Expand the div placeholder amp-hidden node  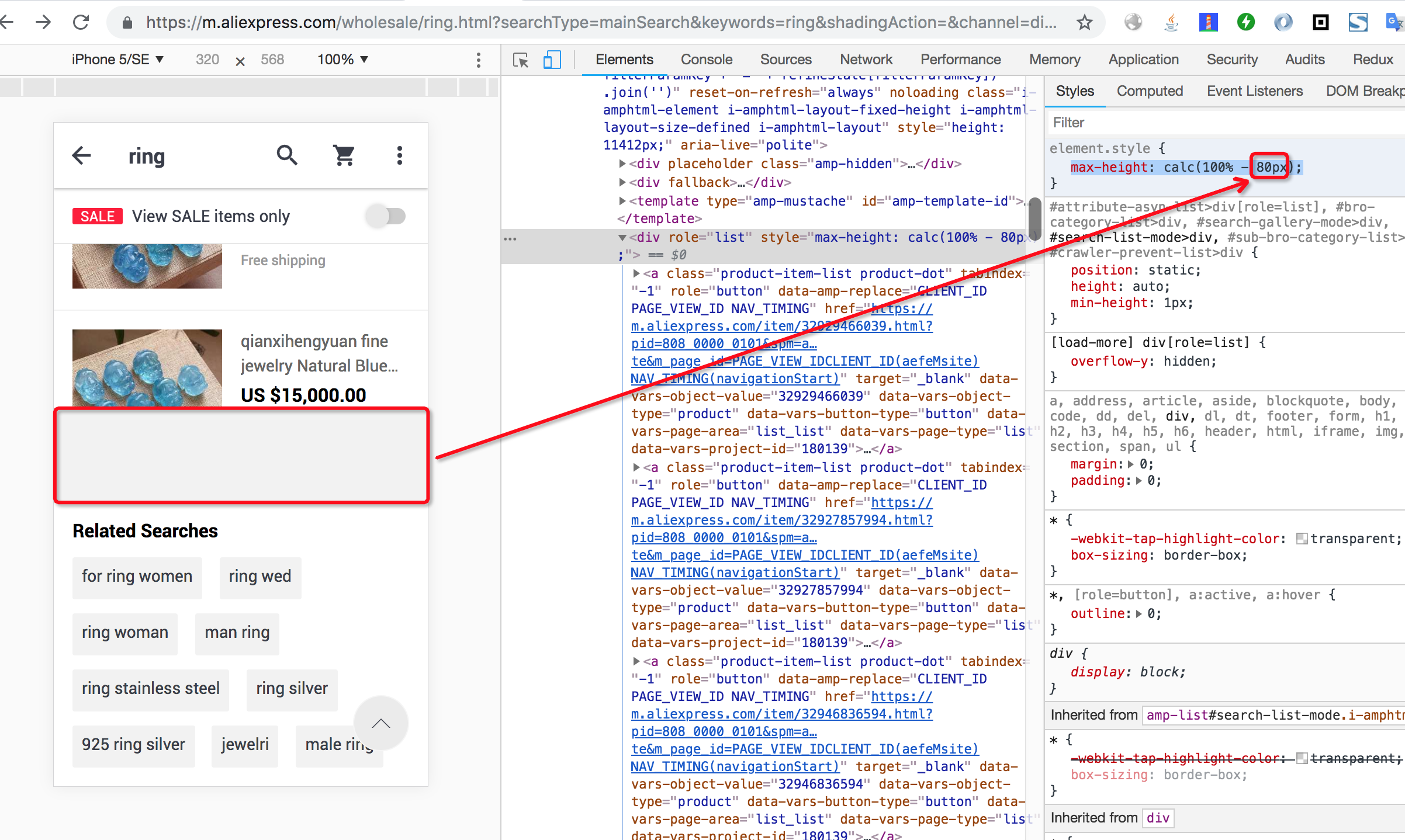click(622, 164)
